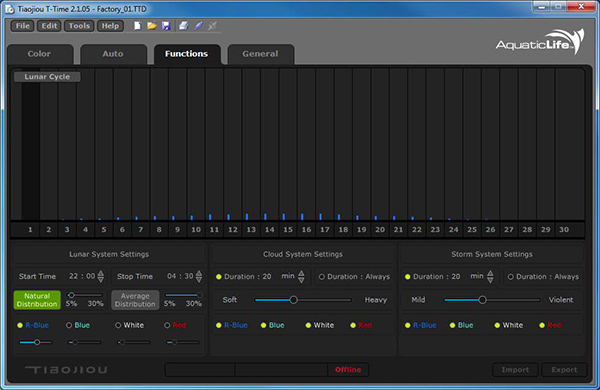Viewport: 600px width, 390px height.
Task: Increase Storm duration minutes with up arrow
Action: 491,273
